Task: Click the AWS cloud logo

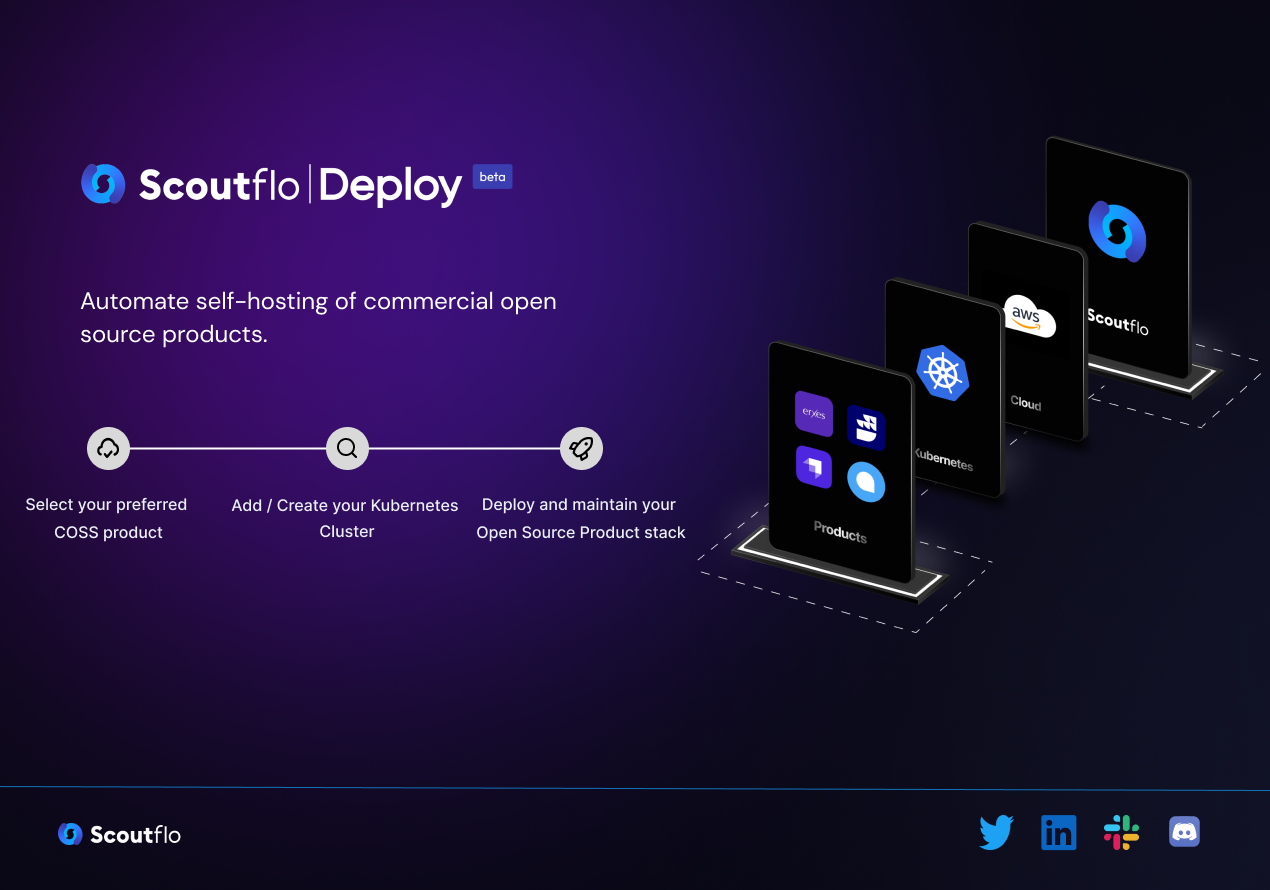Action: (x=1028, y=316)
